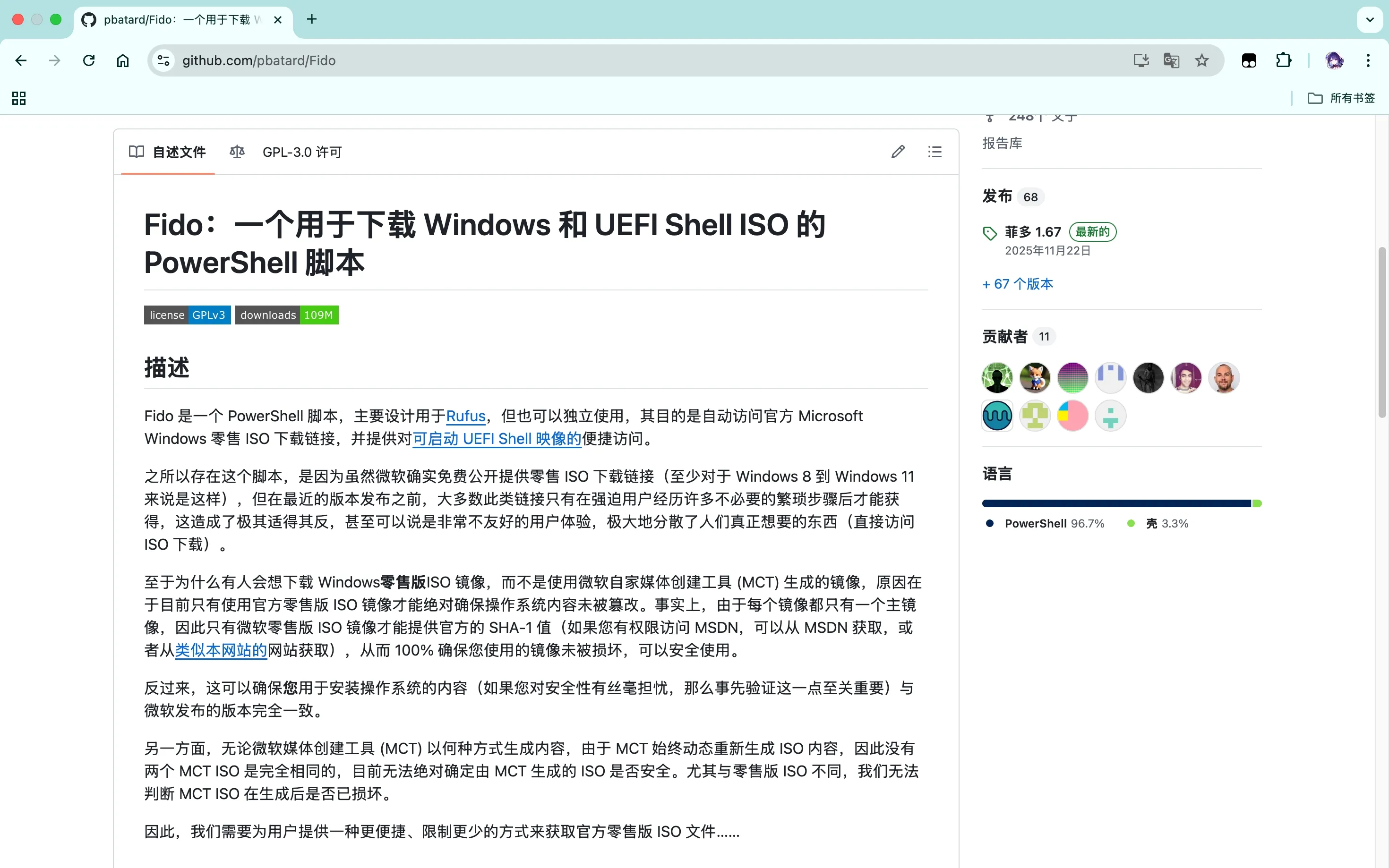The image size is (1389, 868).
Task: Click the browser reload icon
Action: [88, 60]
